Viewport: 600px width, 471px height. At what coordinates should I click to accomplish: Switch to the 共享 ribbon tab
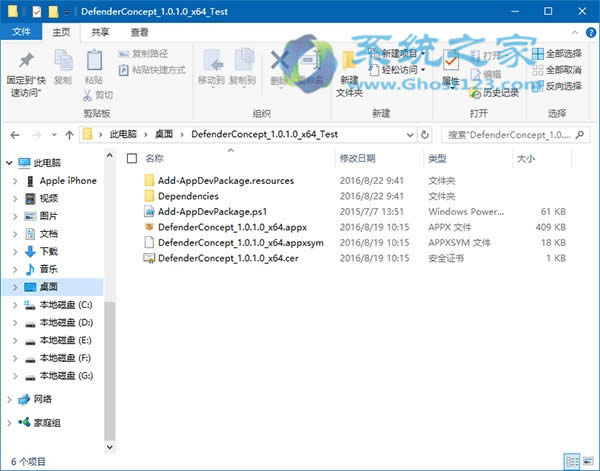[x=101, y=32]
